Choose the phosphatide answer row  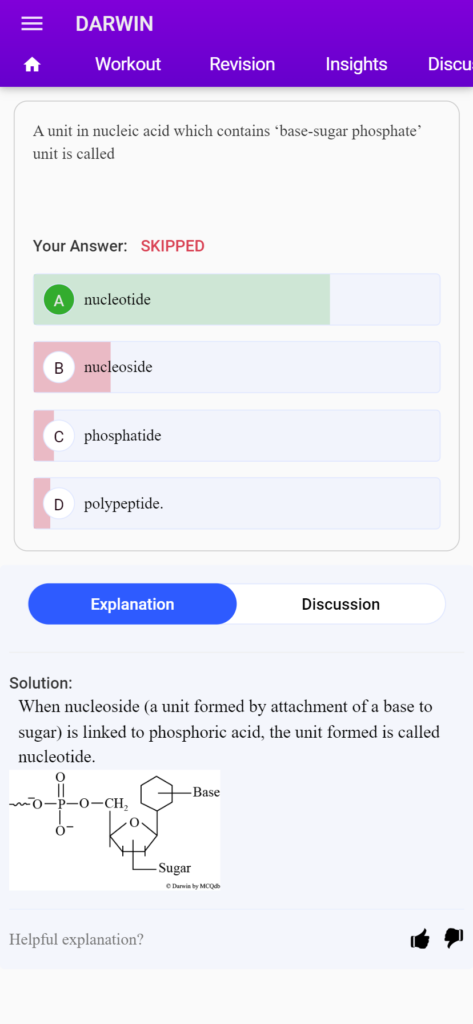click(236, 436)
